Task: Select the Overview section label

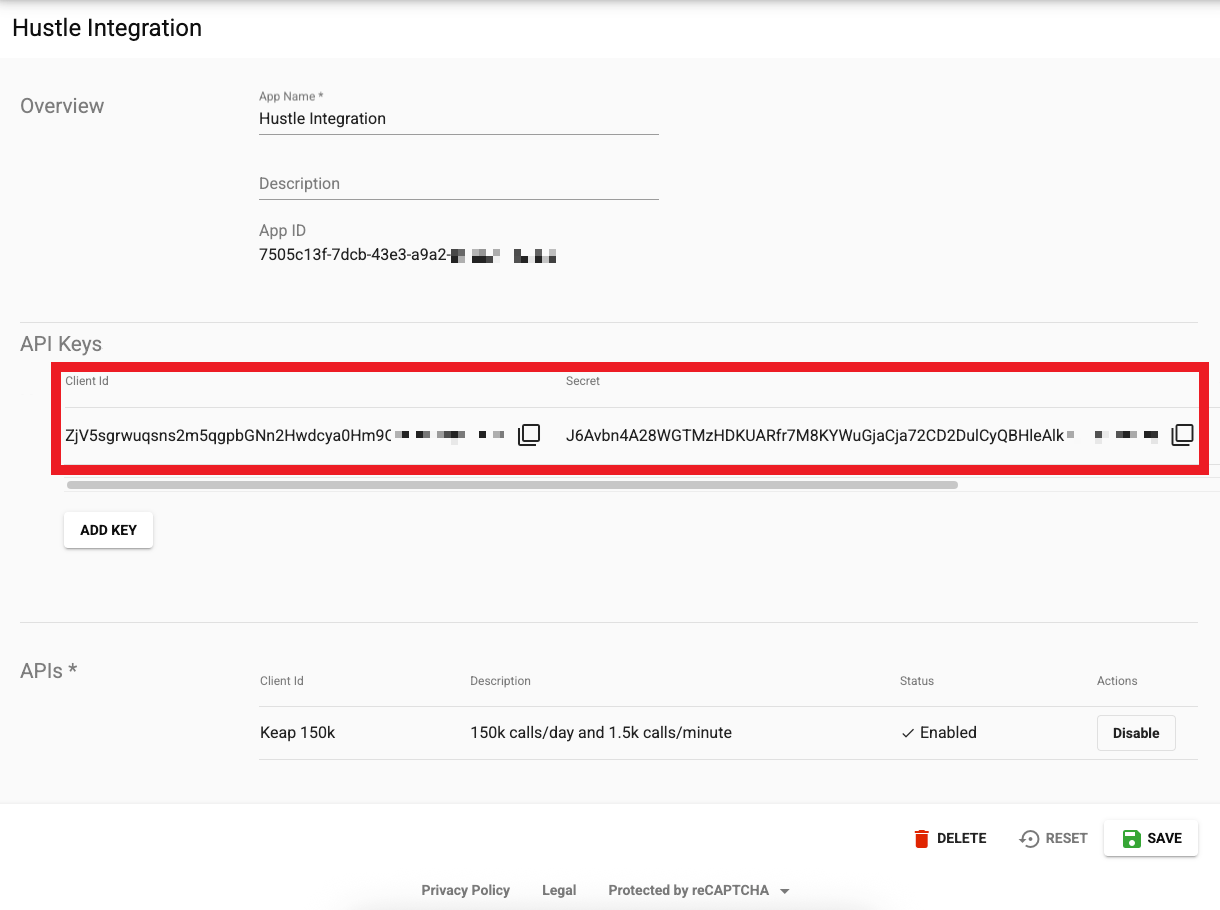Action: (x=62, y=105)
